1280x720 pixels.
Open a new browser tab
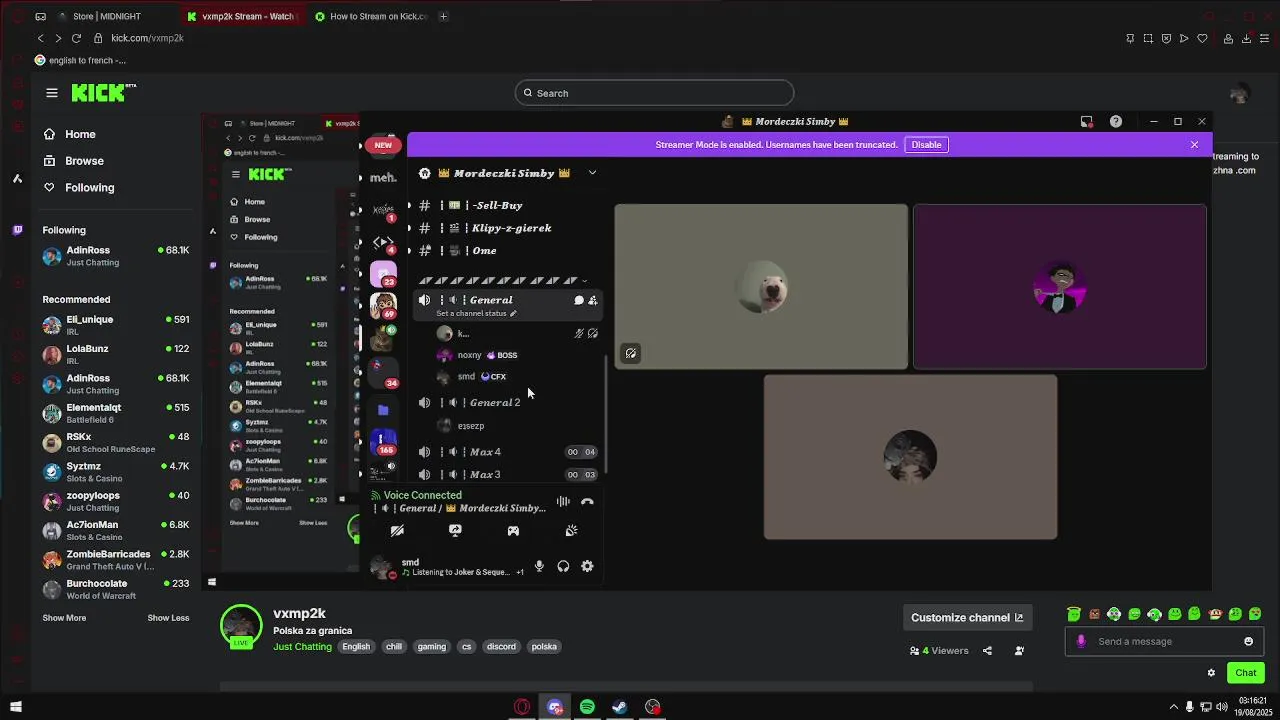pyautogui.click(x=443, y=16)
